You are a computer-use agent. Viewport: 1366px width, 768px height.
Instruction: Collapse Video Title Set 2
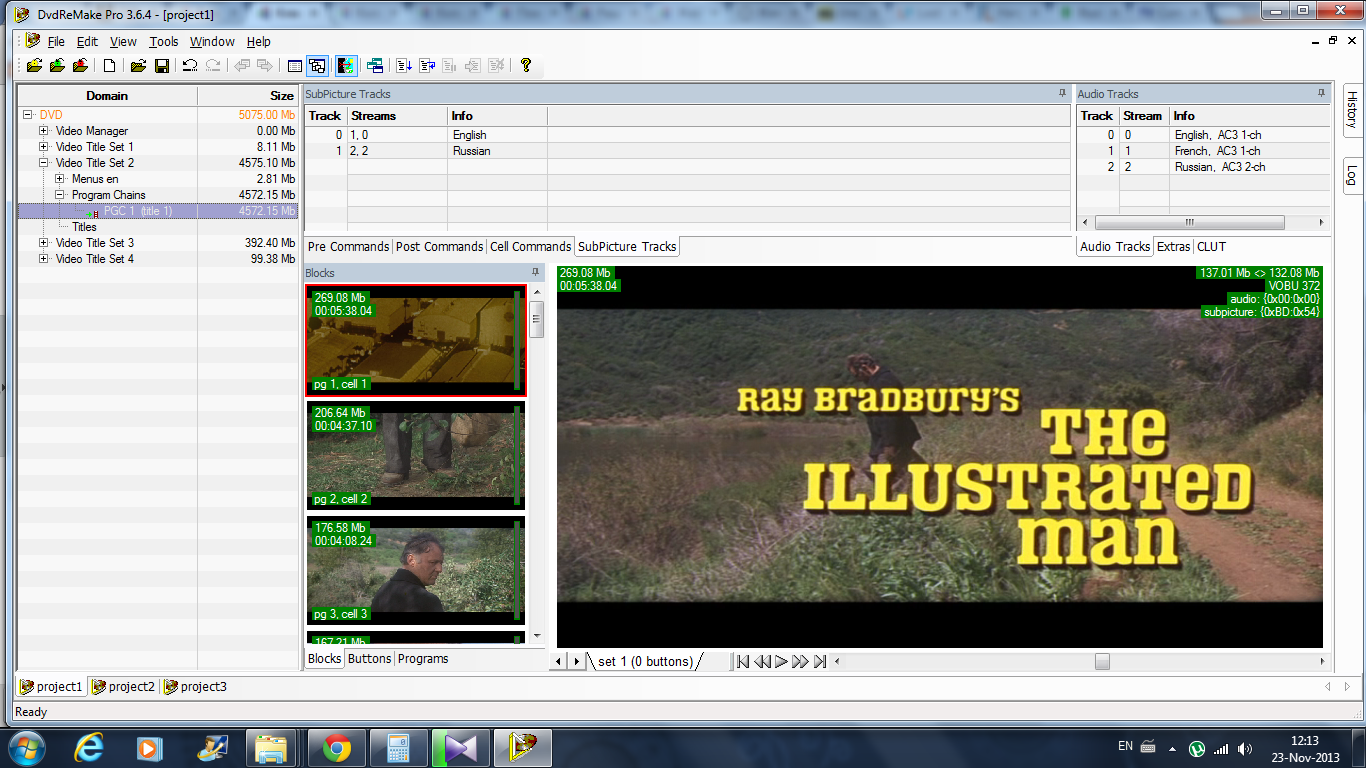44,163
